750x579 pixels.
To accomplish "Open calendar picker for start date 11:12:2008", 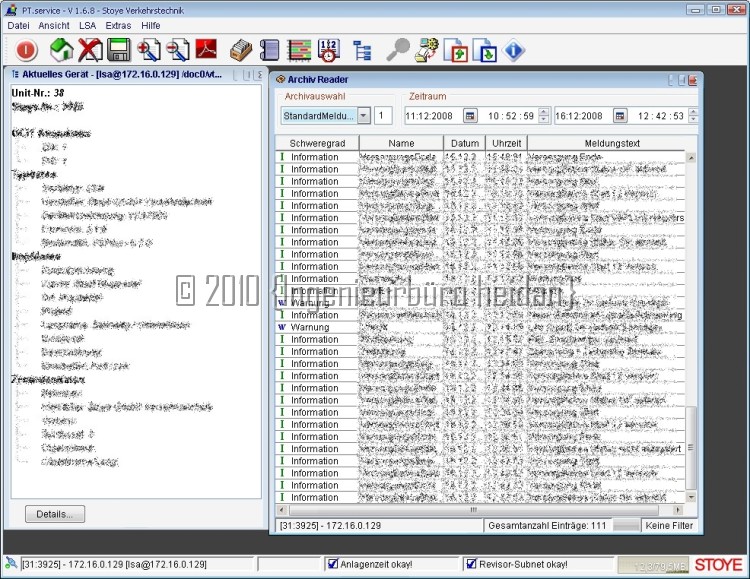I will (470, 116).
